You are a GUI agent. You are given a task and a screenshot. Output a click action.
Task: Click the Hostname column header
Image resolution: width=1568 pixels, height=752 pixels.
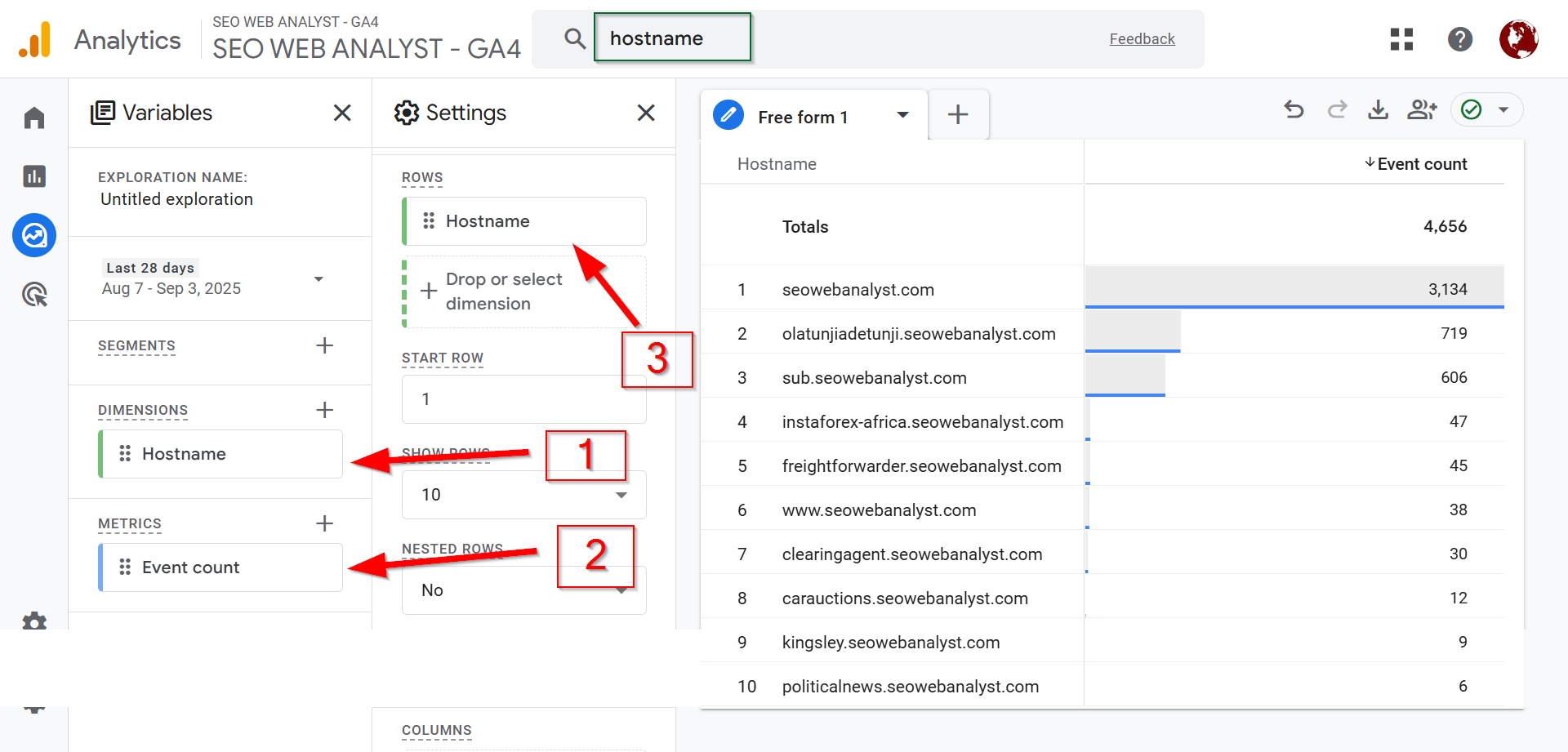(x=777, y=164)
